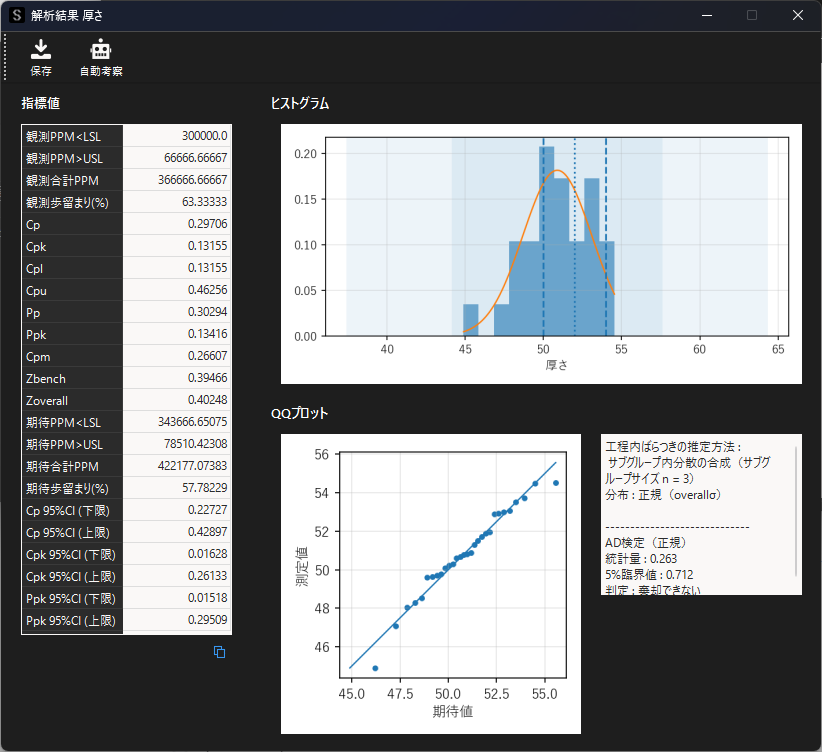
Task: Click the scrollbar in the analysis text panel
Action: 796,511
